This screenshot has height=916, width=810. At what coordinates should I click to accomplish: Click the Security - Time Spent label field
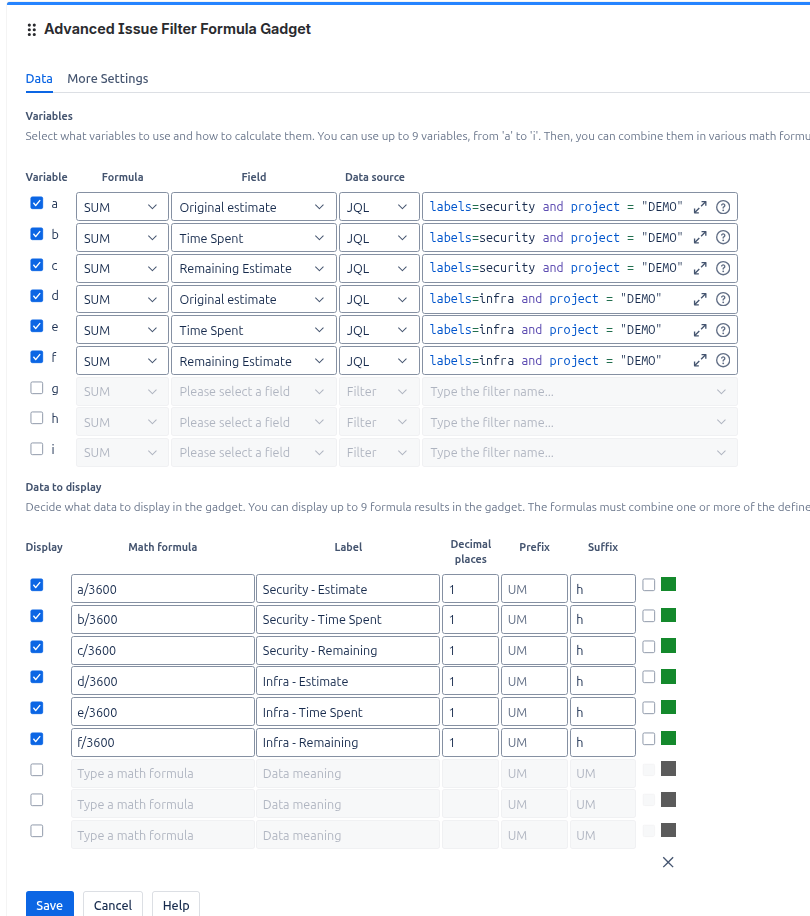[347, 620]
